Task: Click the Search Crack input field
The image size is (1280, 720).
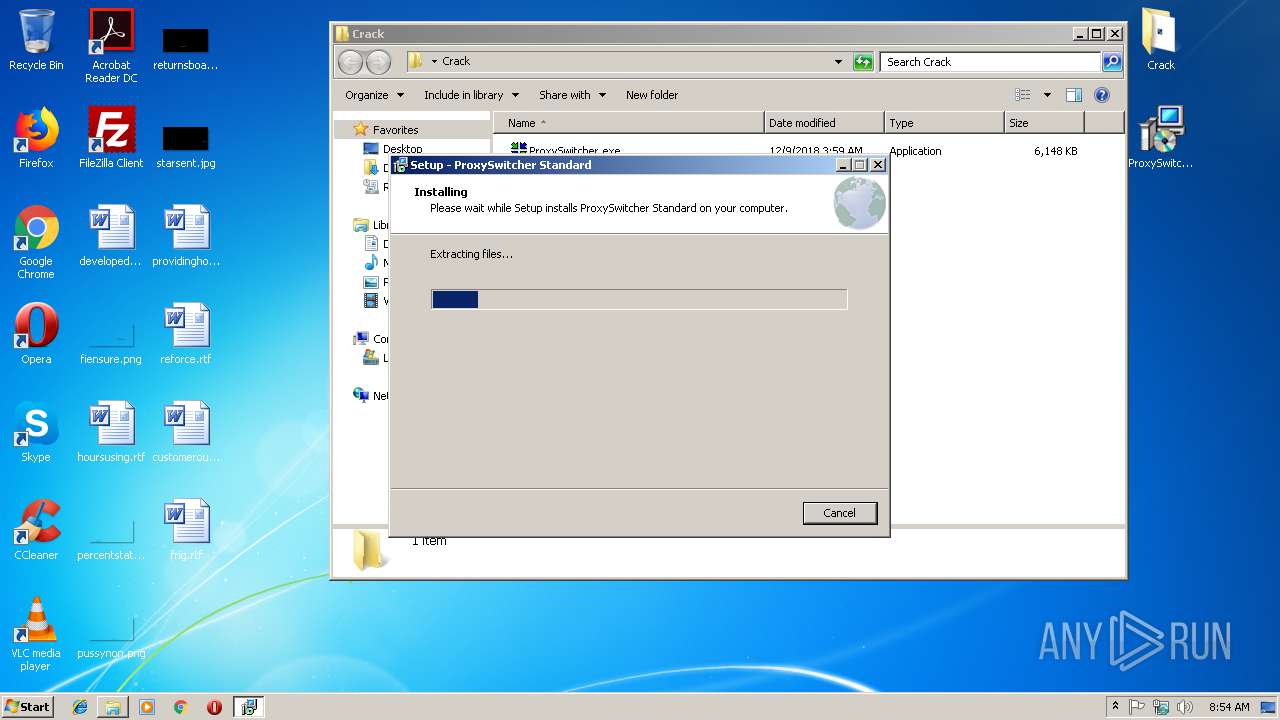Action: point(990,62)
